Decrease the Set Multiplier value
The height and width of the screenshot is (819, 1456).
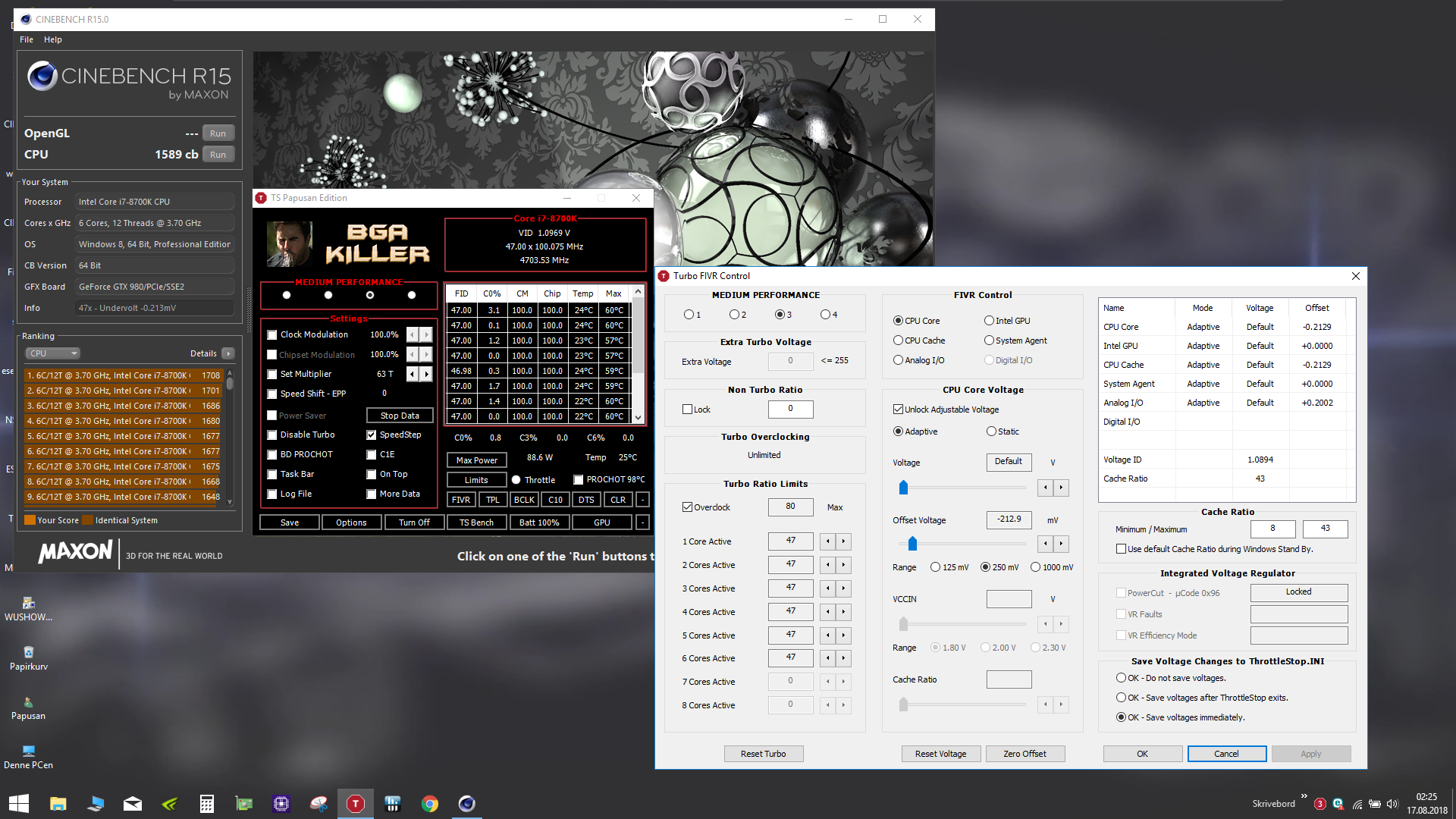point(412,374)
